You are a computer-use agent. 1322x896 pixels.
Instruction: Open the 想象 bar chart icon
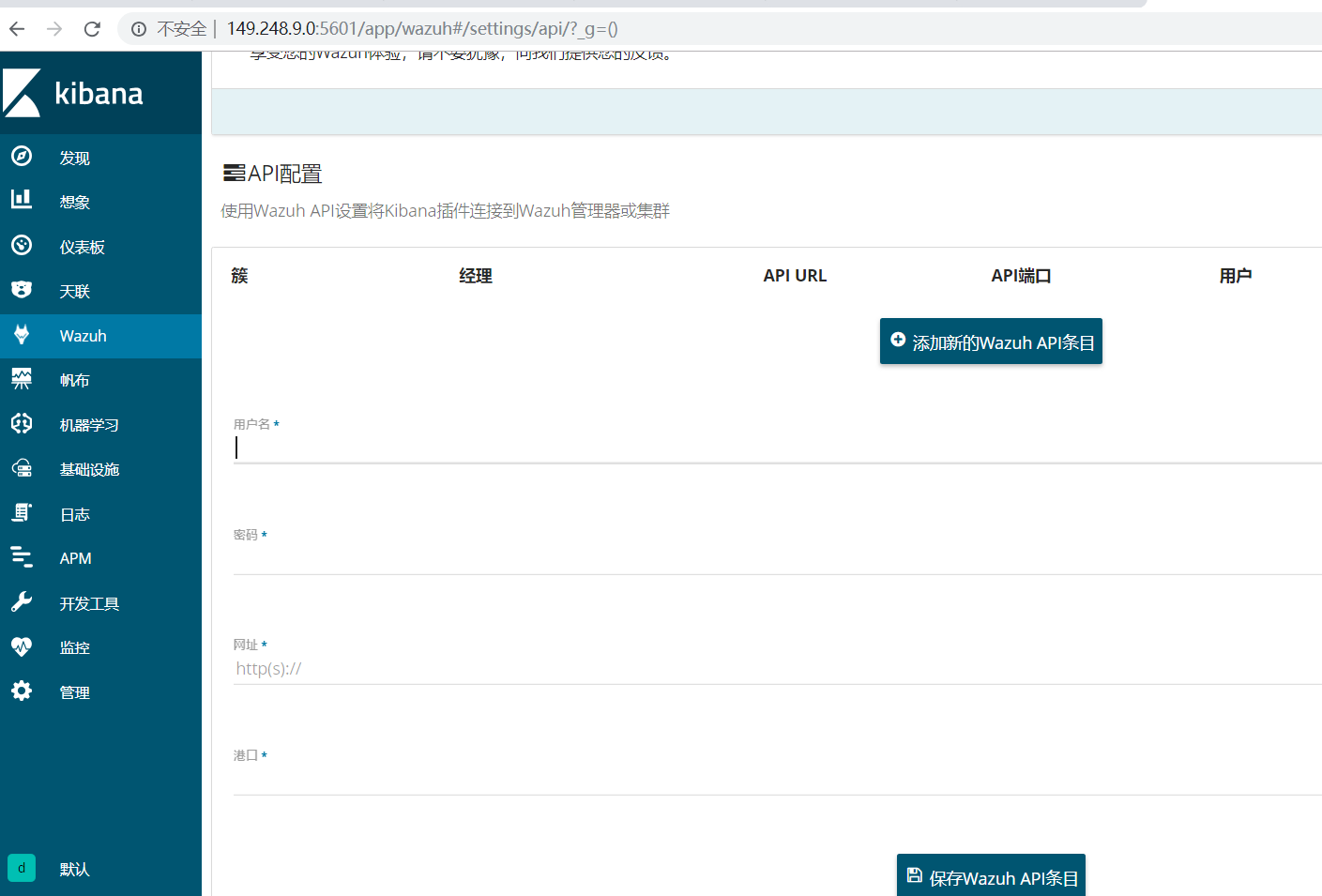pyautogui.click(x=22, y=199)
